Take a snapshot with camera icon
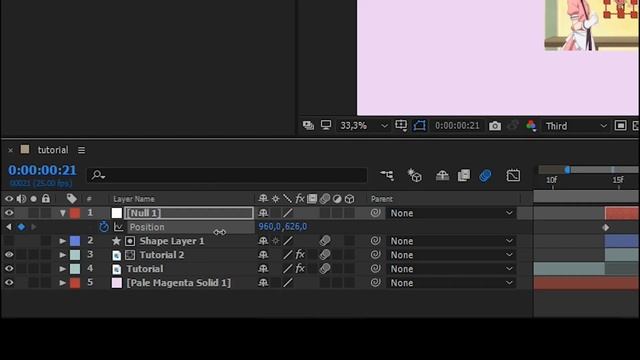 [495, 126]
